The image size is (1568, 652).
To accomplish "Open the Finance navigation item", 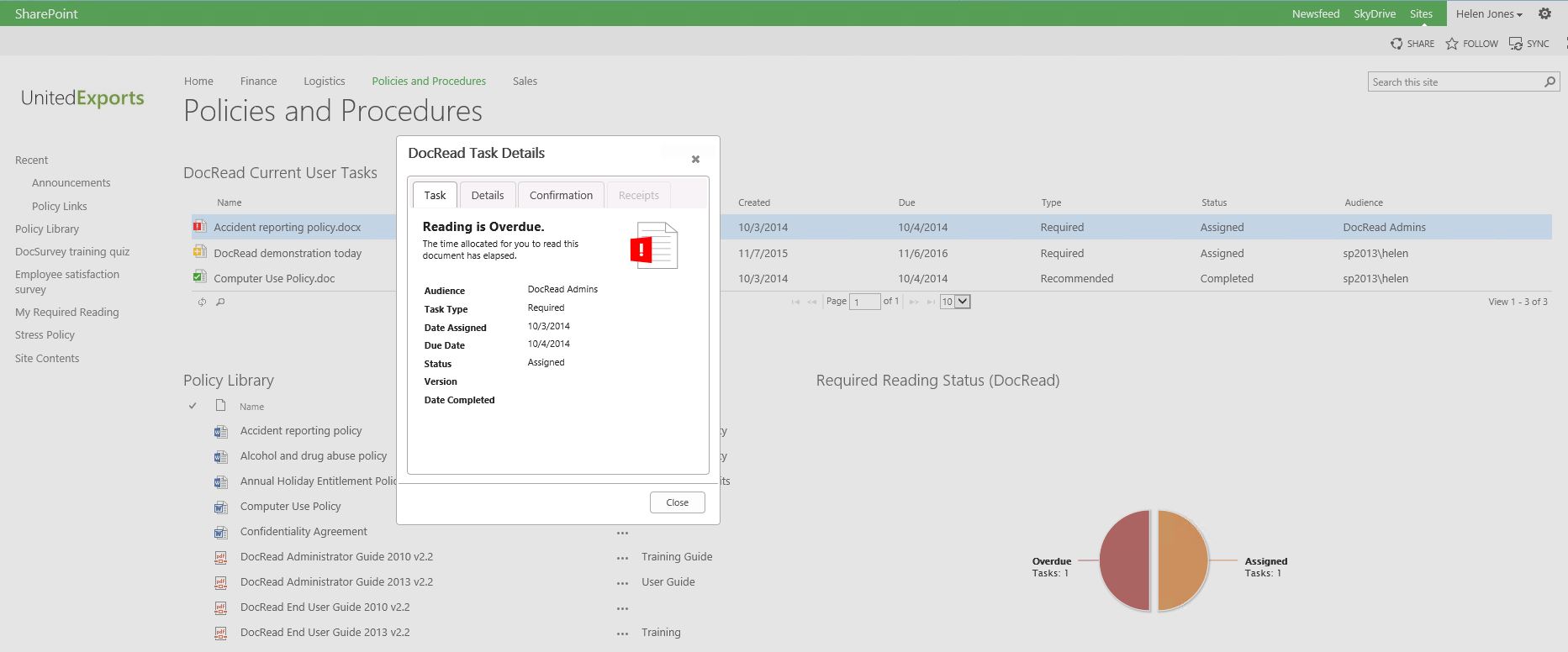I will coord(258,81).
